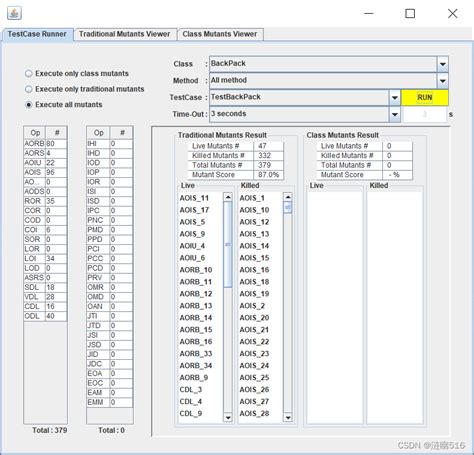The height and width of the screenshot is (455, 474).
Task: Switch to Traditional Mutants Viewer tab
Action: [x=125, y=34]
